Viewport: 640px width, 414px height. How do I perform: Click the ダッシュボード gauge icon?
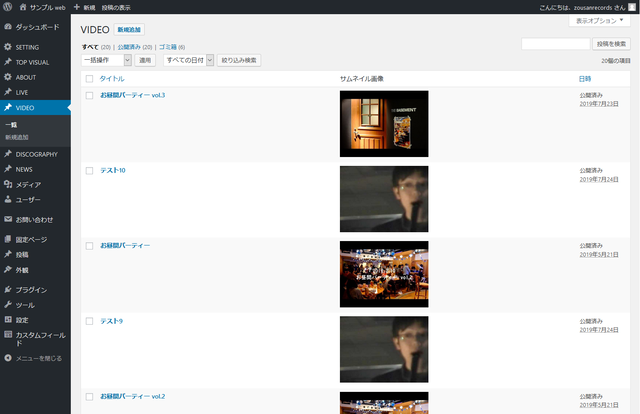pyautogui.click(x=8, y=27)
